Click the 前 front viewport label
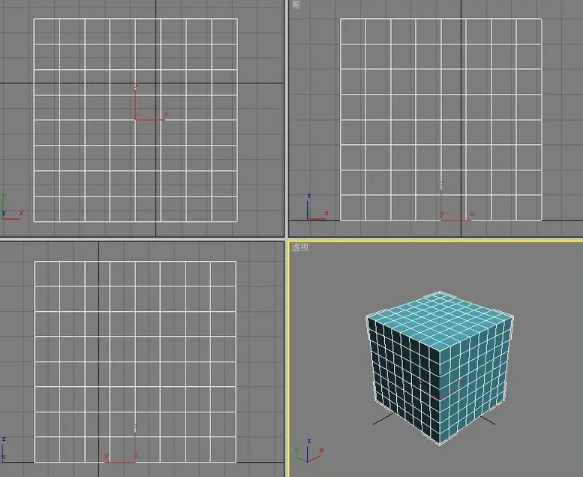Viewport: 583px width, 477px height. click(296, 5)
